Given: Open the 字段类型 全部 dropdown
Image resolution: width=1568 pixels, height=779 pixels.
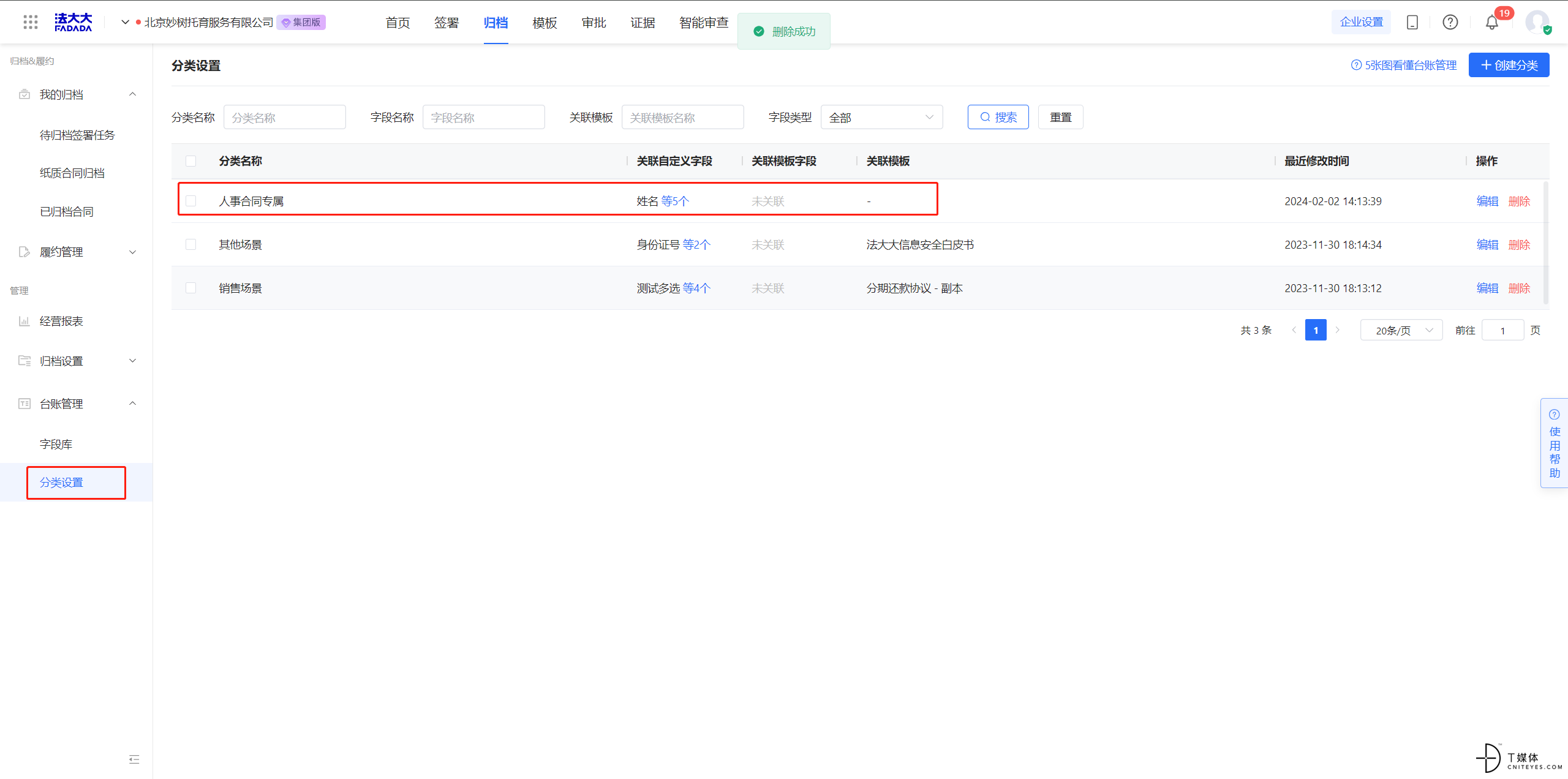Looking at the screenshot, I should [881, 117].
